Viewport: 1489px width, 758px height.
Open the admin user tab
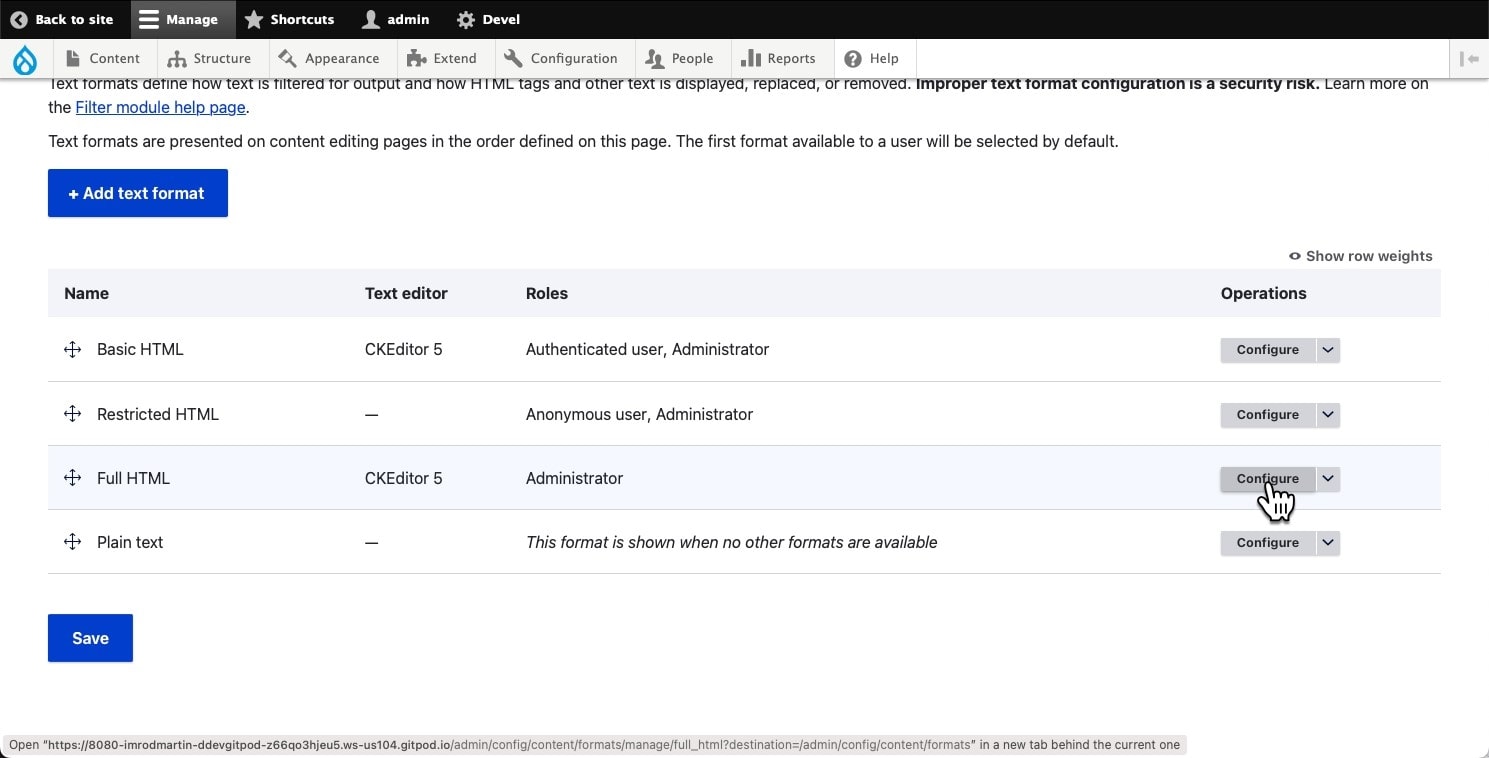[x=396, y=19]
